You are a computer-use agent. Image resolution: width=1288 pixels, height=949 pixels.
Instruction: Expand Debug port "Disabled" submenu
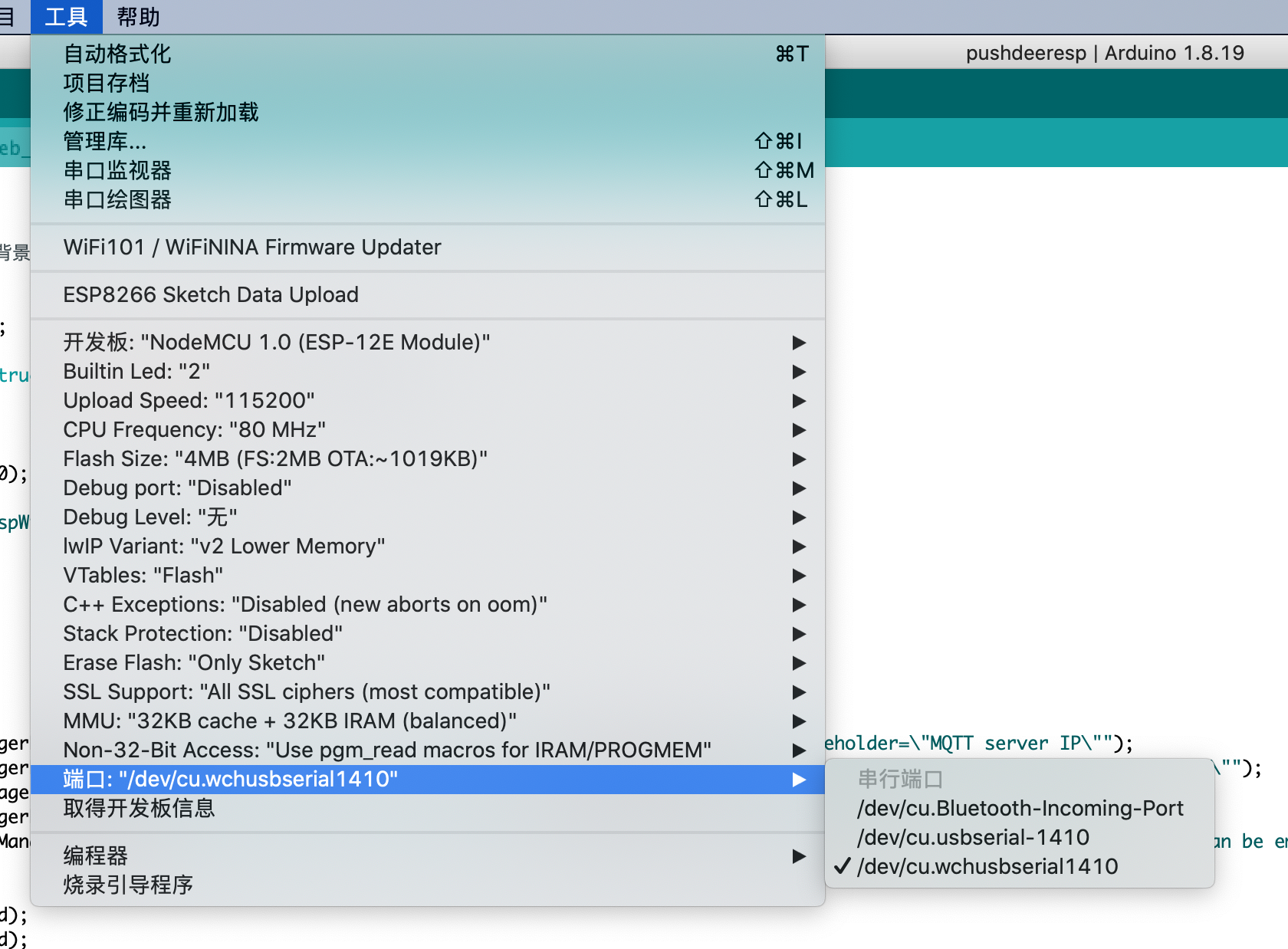tap(428, 488)
